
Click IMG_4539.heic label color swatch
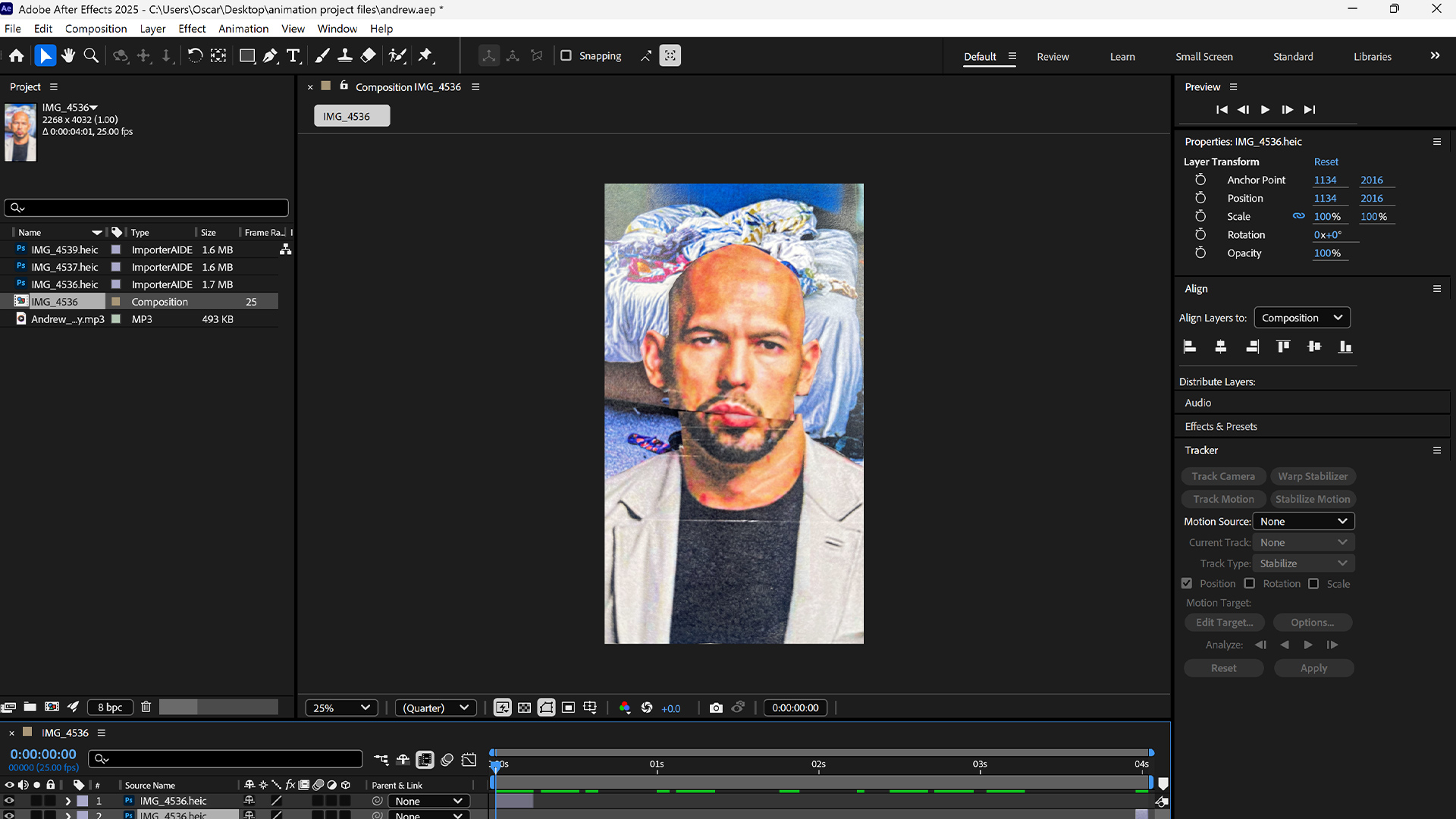click(x=116, y=249)
